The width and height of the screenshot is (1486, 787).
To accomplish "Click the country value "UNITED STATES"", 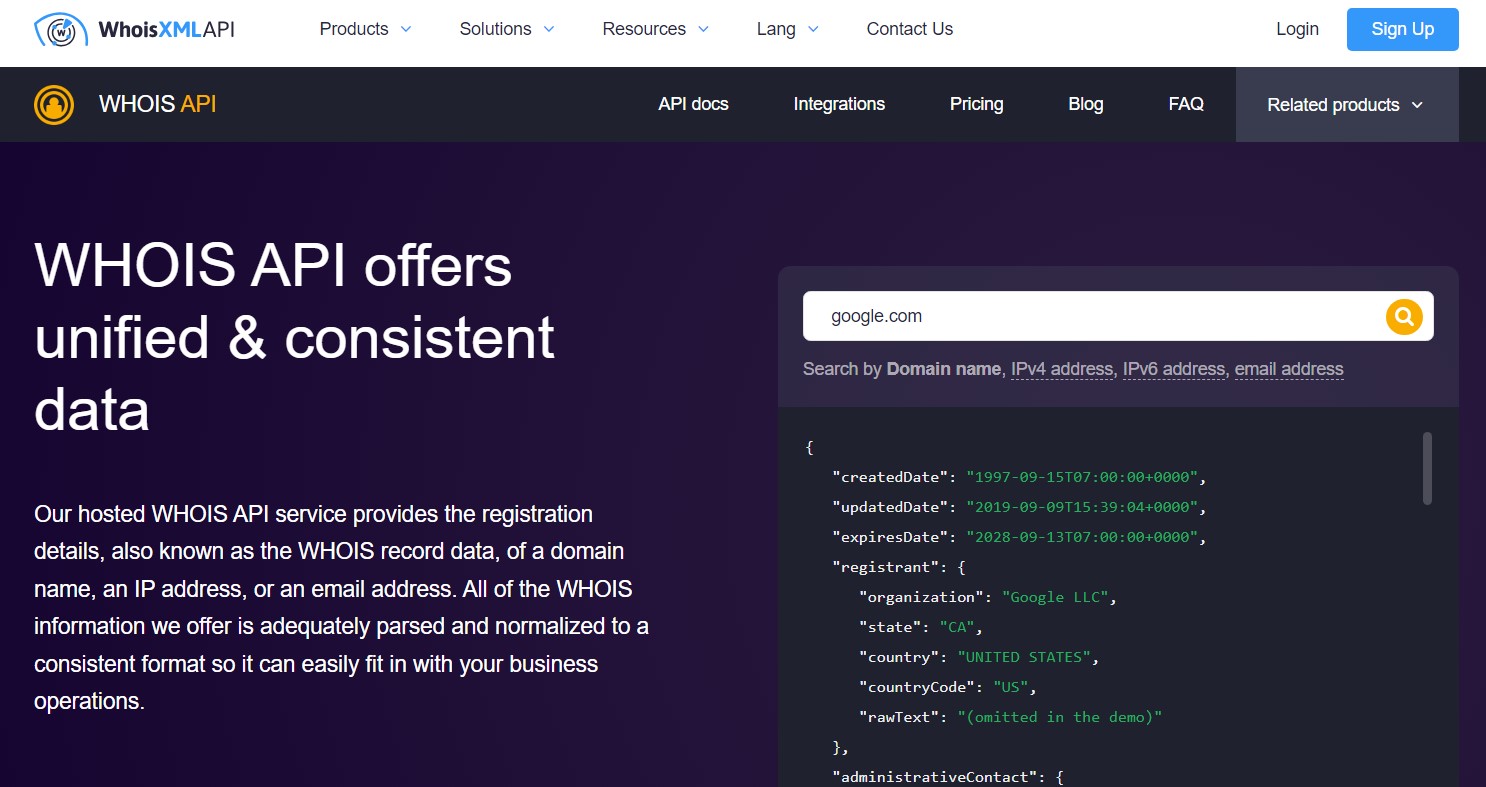I will 1025,657.
